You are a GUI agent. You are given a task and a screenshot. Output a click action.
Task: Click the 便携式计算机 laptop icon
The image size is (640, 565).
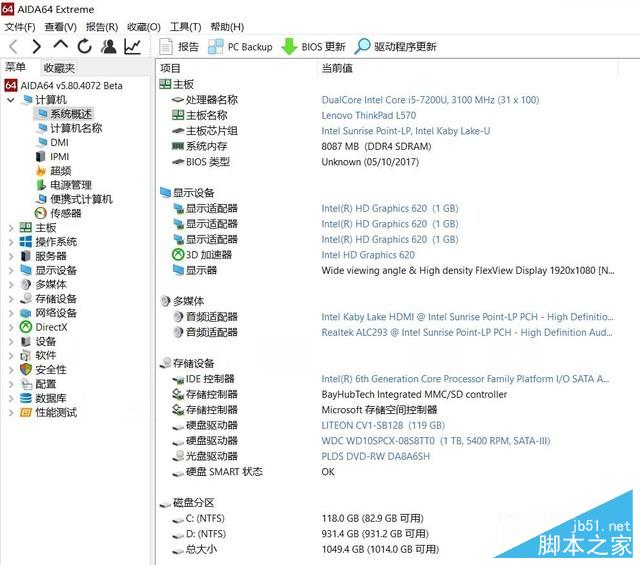(41, 199)
